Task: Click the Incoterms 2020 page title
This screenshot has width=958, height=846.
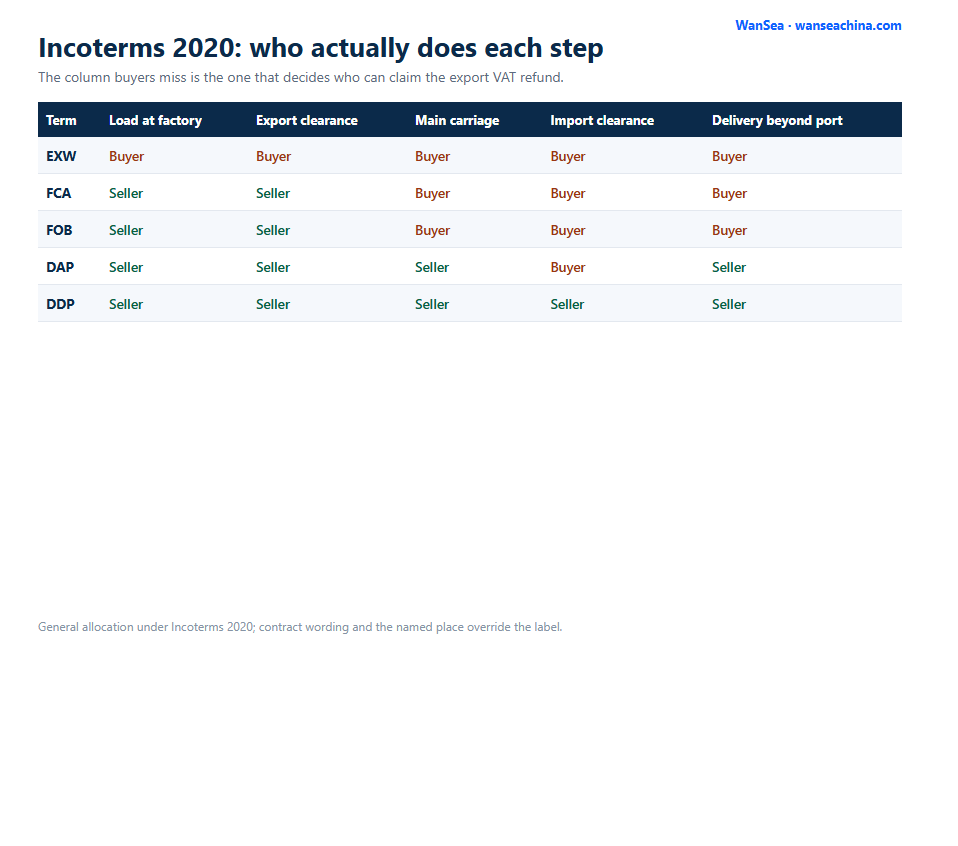Action: (x=321, y=48)
